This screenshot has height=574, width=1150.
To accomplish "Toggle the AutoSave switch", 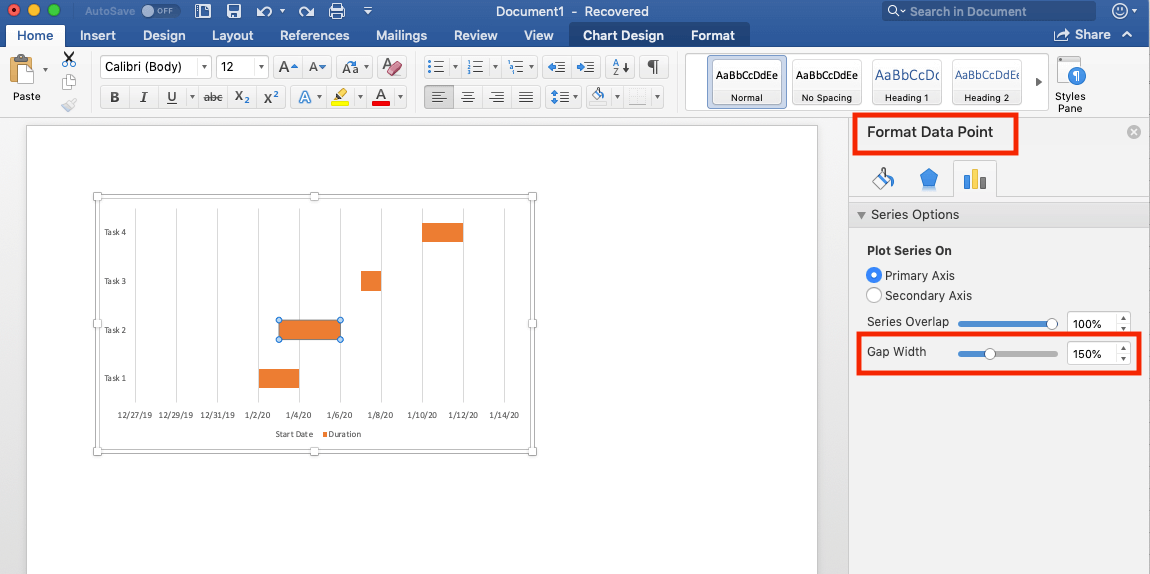I will pyautogui.click(x=160, y=12).
